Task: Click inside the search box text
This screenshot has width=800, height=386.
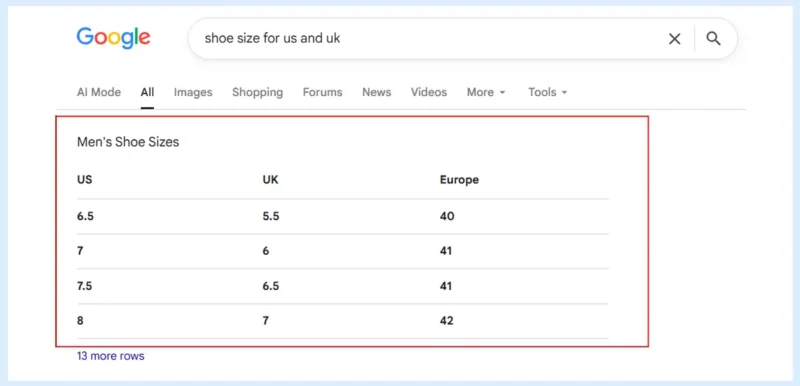Action: [272, 38]
